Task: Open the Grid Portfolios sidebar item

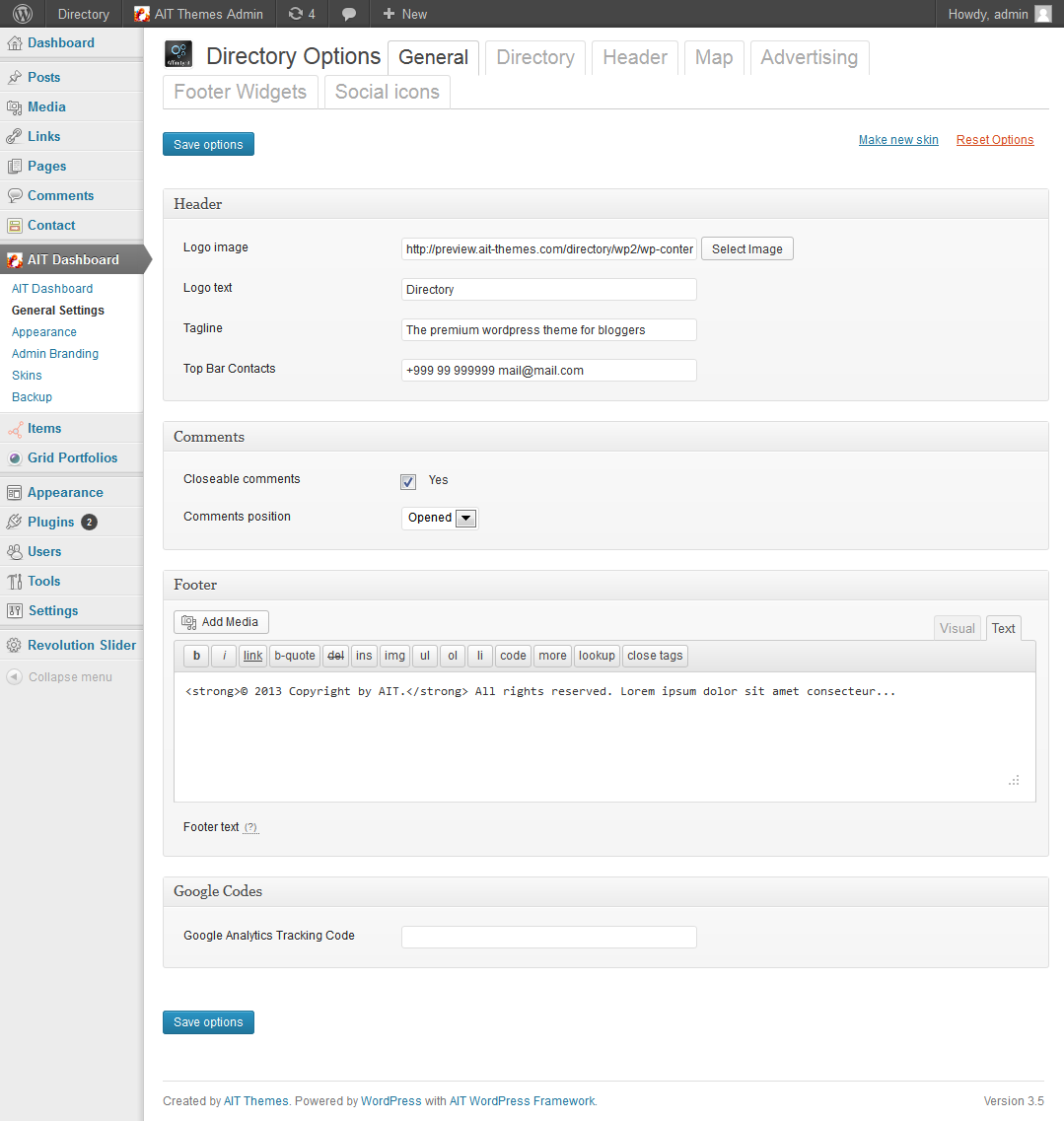Action: (x=72, y=457)
